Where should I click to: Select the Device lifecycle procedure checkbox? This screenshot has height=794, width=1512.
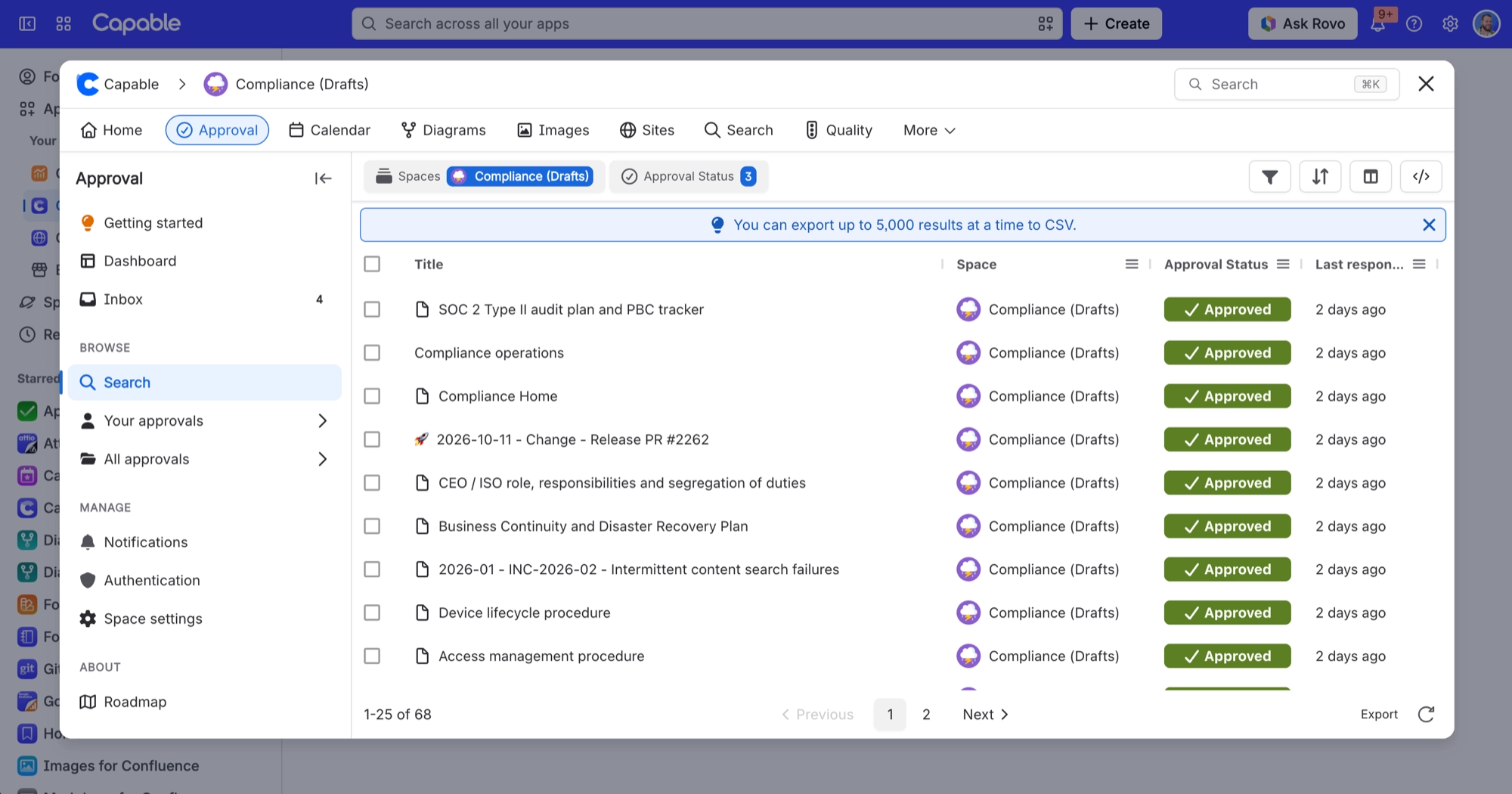click(372, 613)
